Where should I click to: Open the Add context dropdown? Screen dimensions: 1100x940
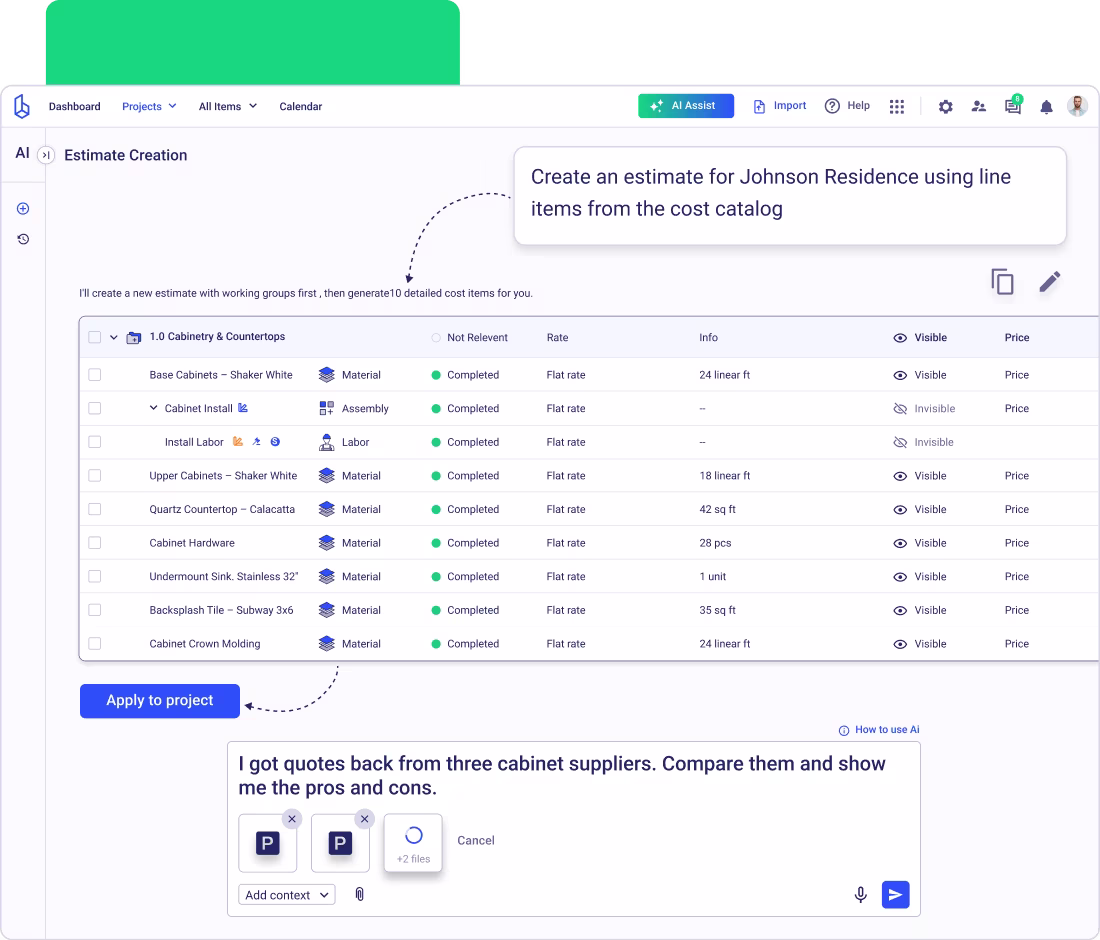[x=287, y=895]
